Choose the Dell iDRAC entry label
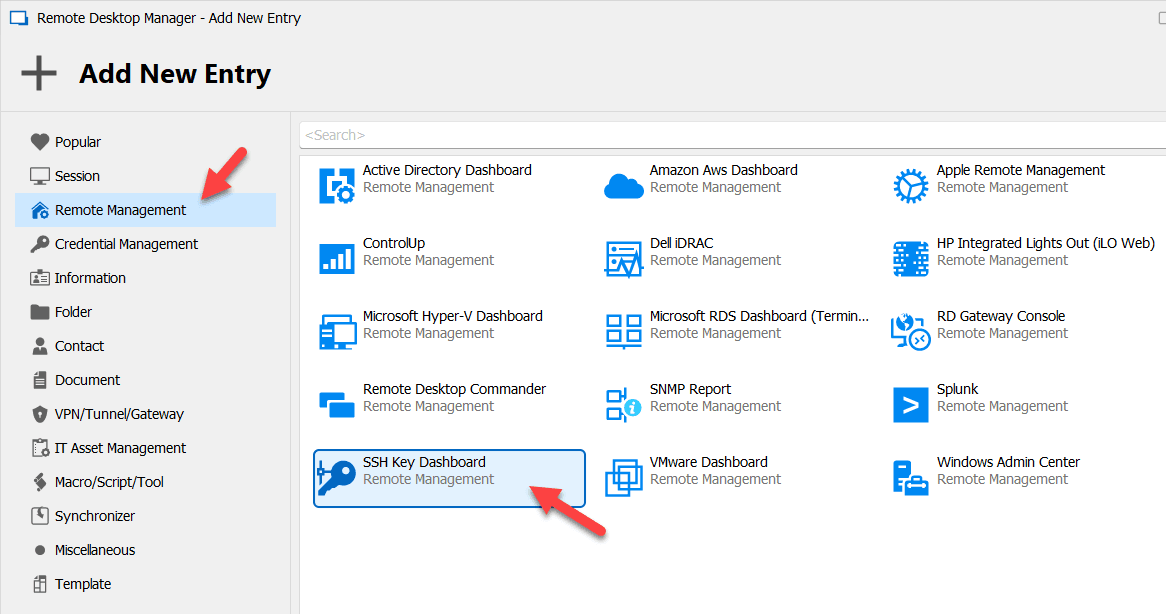Screen dimensions: 1166x614 tap(681, 243)
